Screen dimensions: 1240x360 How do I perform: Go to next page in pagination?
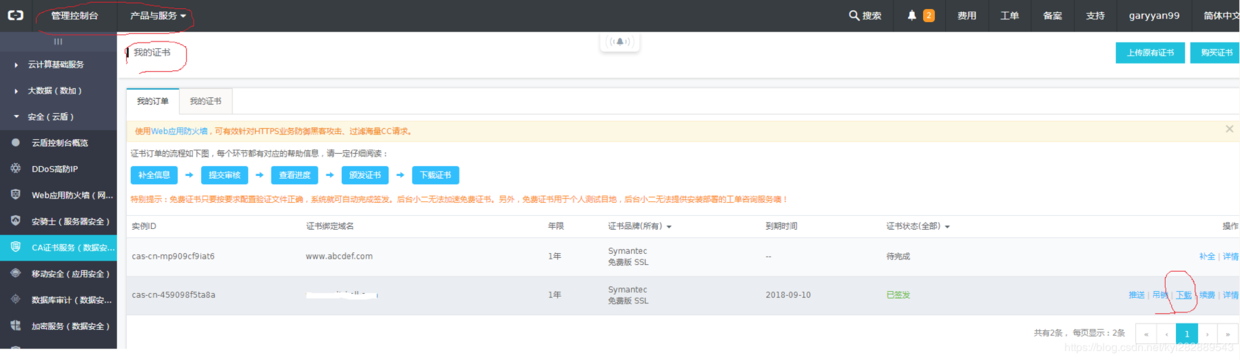tap(1208, 333)
